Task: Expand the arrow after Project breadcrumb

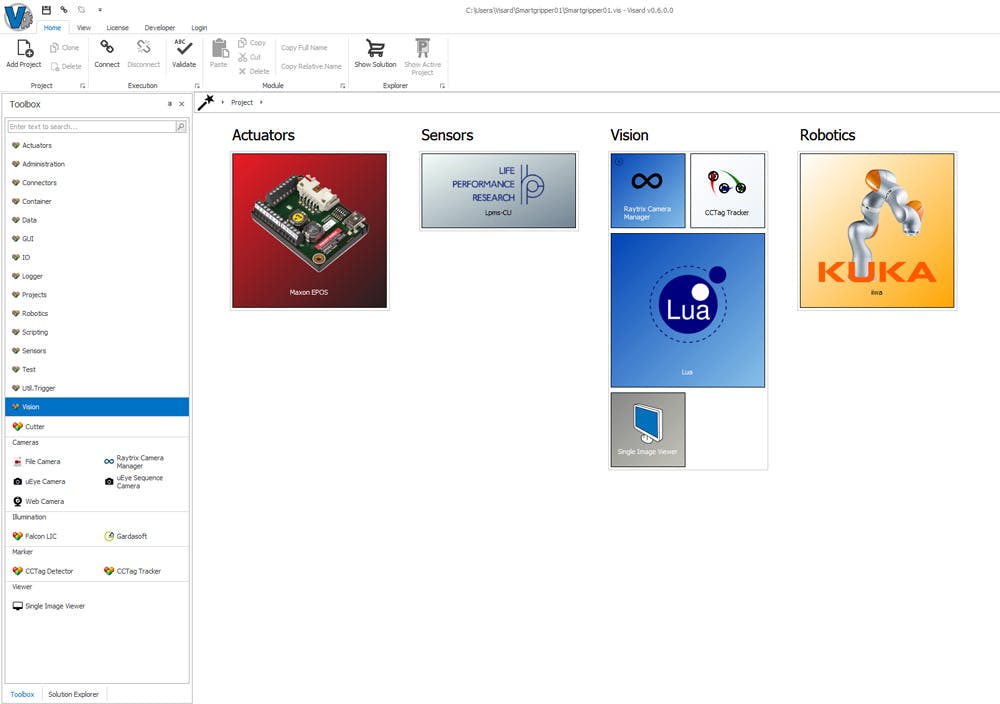Action: (261, 103)
